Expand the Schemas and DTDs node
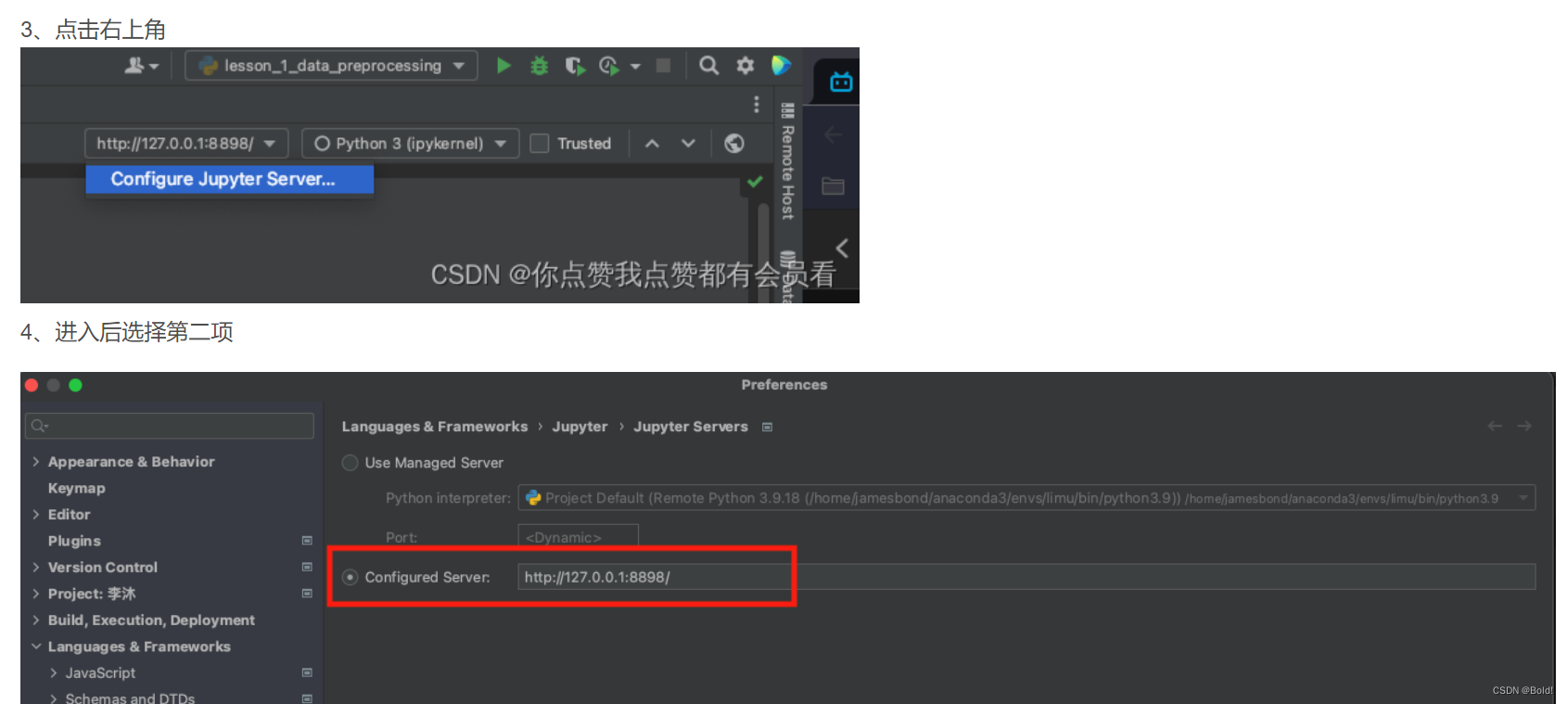Image resolution: width=1568 pixels, height=704 pixels. [54, 698]
